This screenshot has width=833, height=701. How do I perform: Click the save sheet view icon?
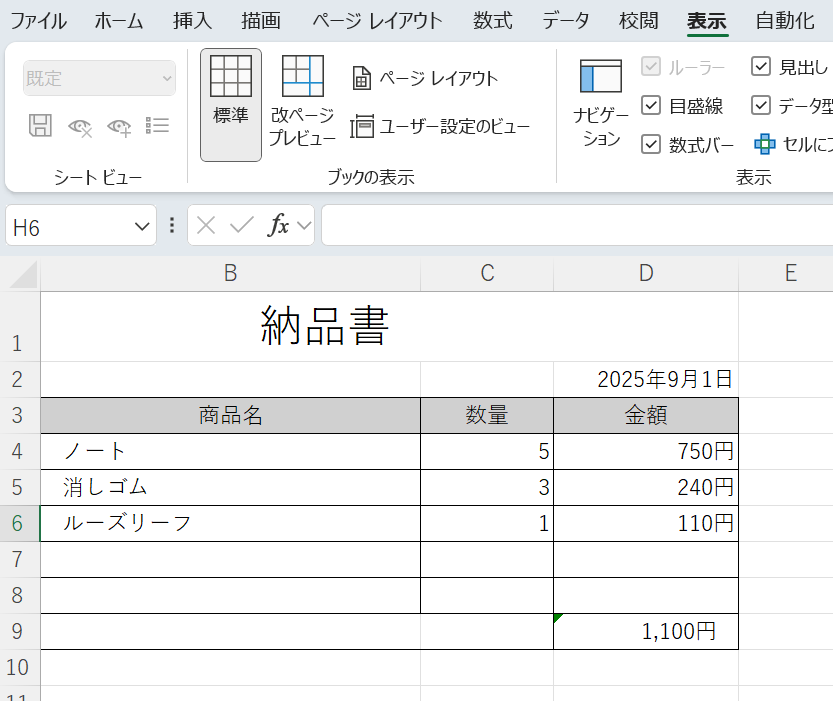click(x=40, y=126)
